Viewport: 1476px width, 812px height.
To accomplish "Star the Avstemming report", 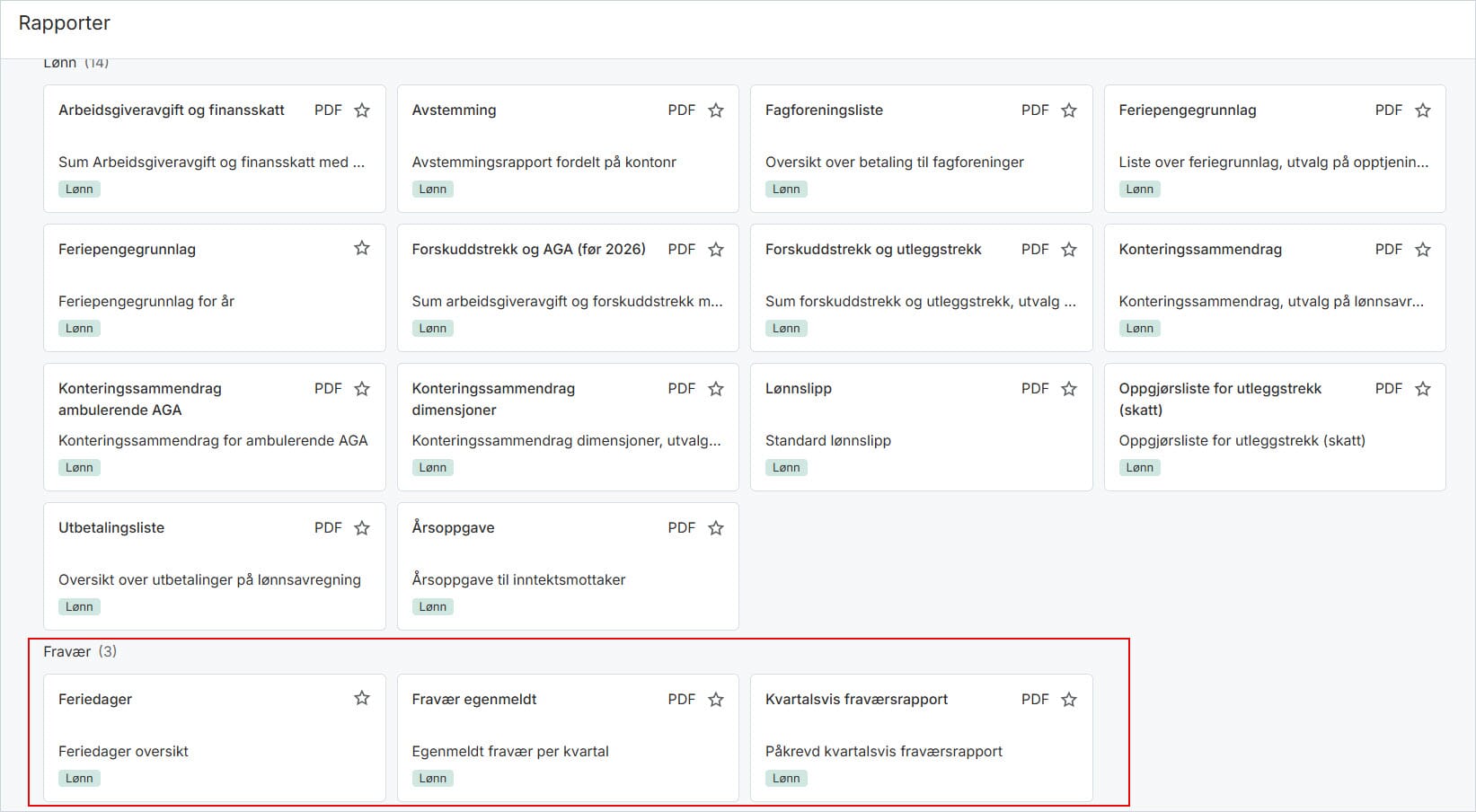I will (x=716, y=110).
